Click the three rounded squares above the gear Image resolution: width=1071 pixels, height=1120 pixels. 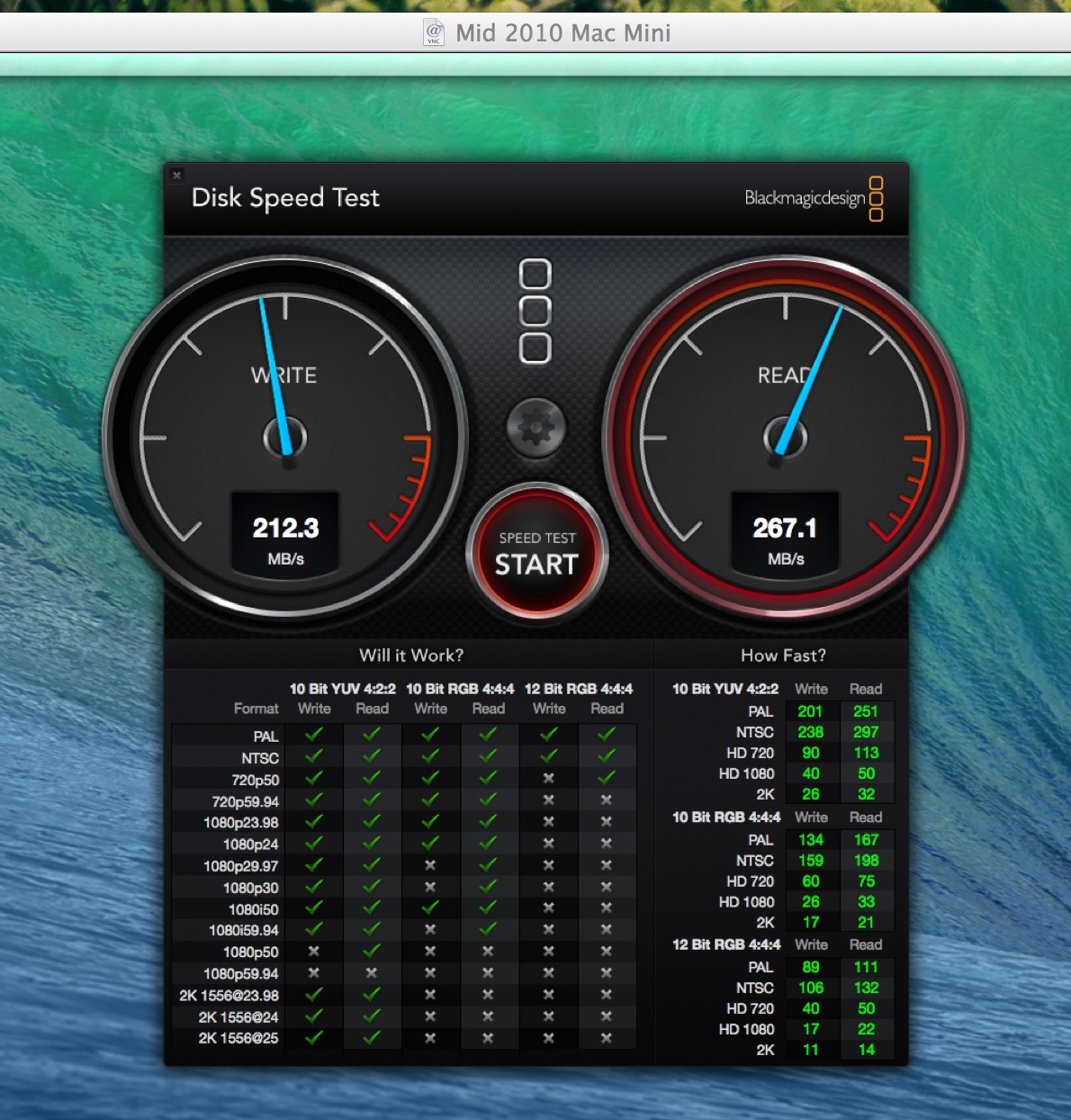click(535, 312)
